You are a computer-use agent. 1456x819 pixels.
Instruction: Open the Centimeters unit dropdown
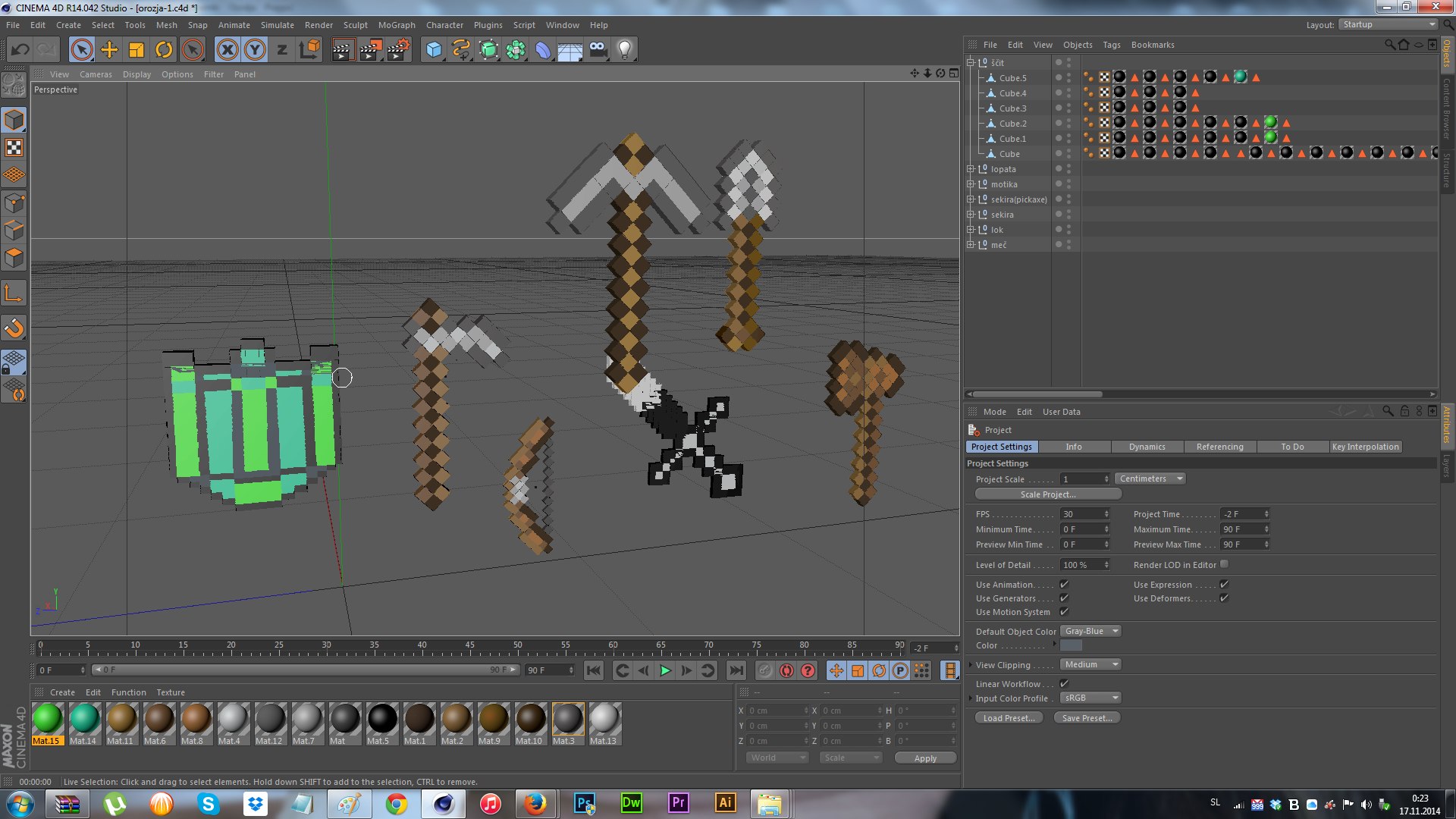point(1150,479)
